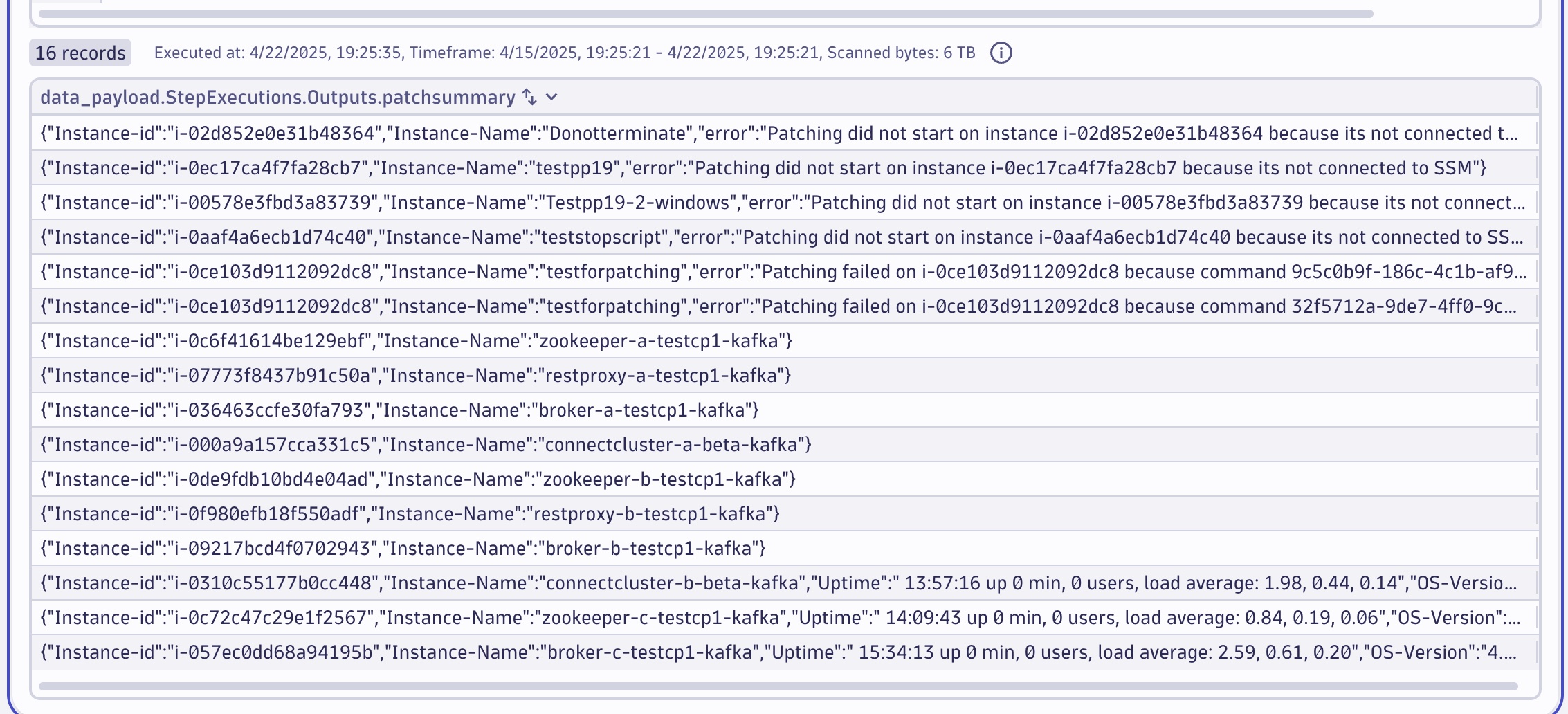Click the query execution info icon

(x=1001, y=53)
